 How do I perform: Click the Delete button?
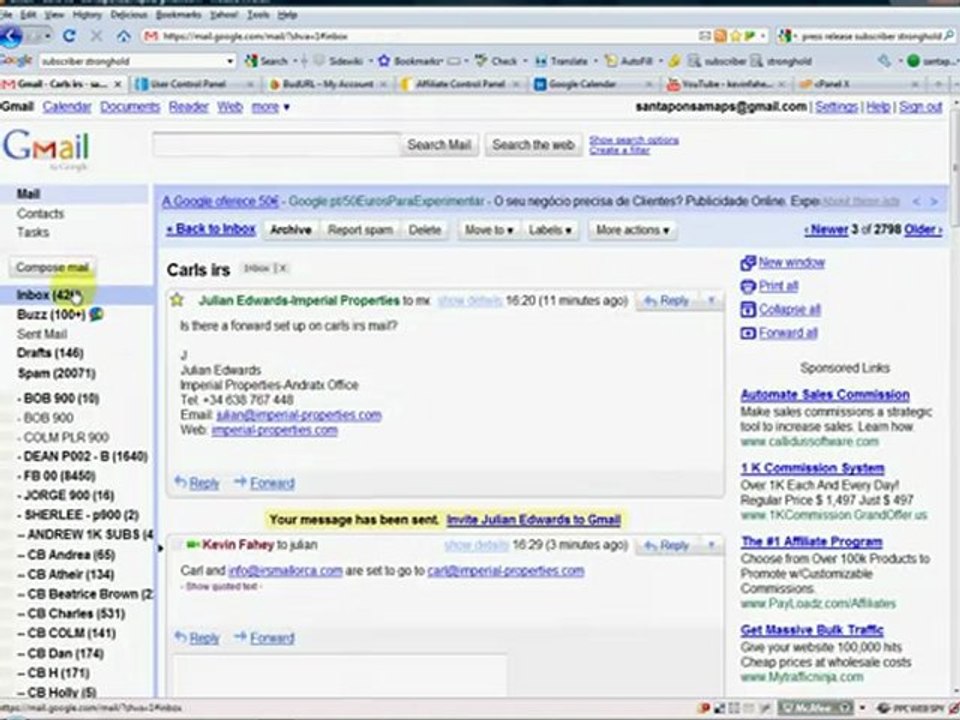(x=425, y=230)
